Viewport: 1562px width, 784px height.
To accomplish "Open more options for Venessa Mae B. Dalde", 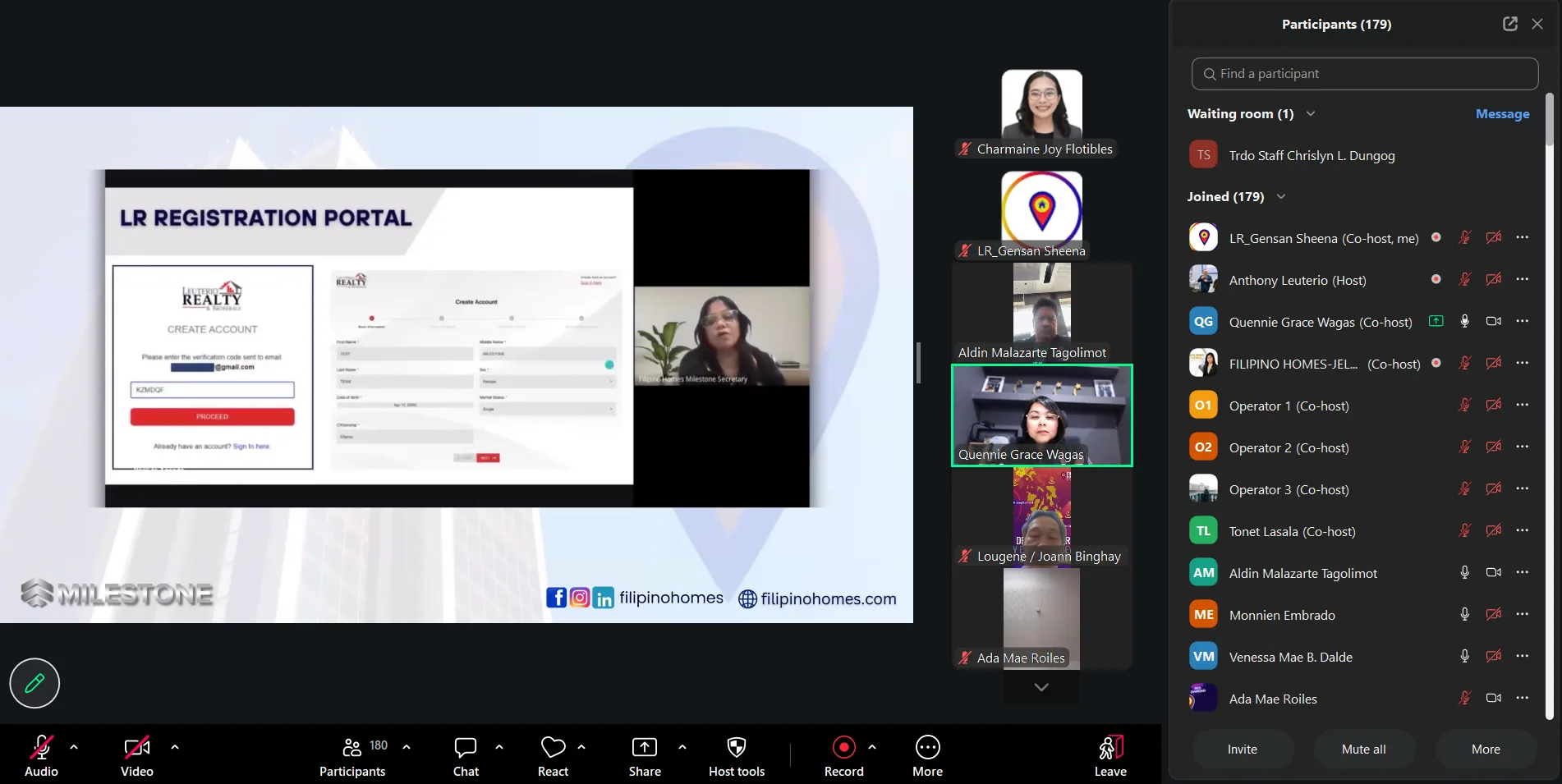I will coord(1523,656).
